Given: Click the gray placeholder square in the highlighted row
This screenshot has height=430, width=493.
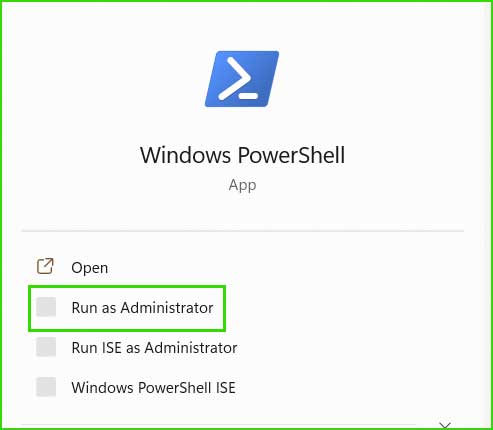Looking at the screenshot, I should pos(46,307).
